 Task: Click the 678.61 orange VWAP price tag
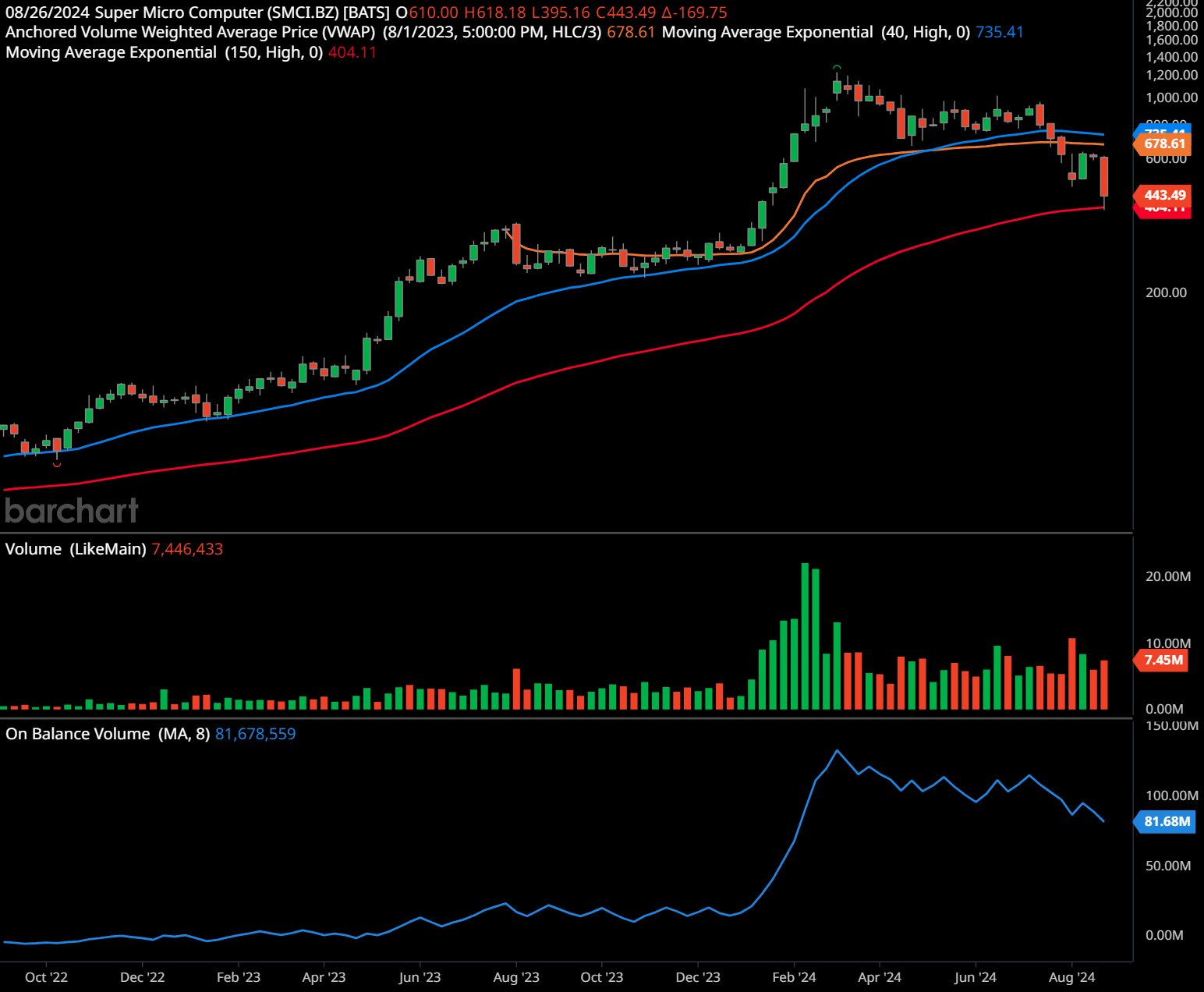(x=1163, y=143)
